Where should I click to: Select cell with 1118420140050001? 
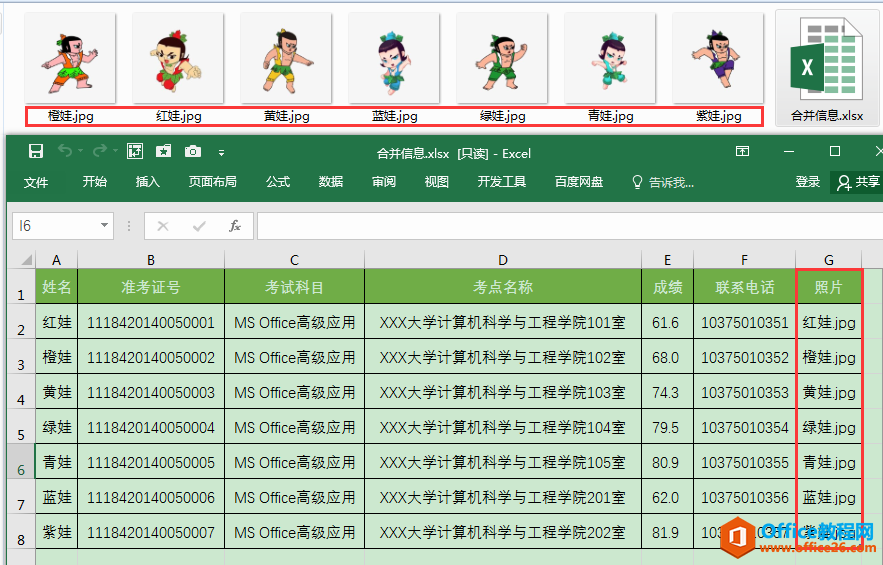pos(151,322)
